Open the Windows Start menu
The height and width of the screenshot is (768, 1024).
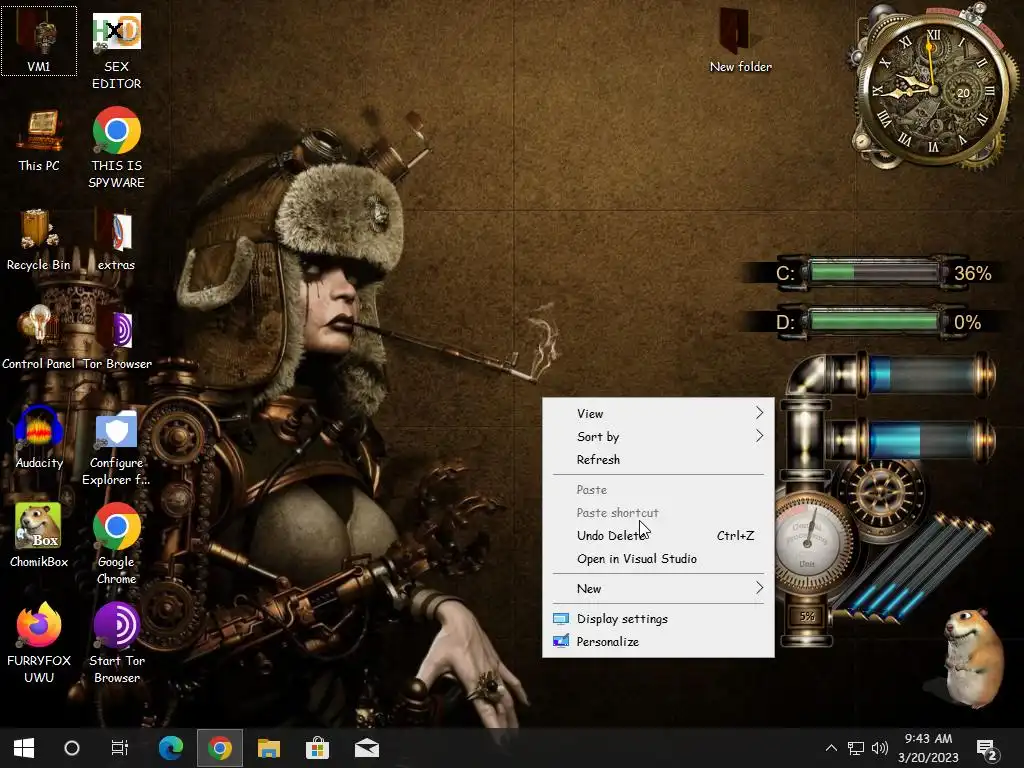point(24,748)
